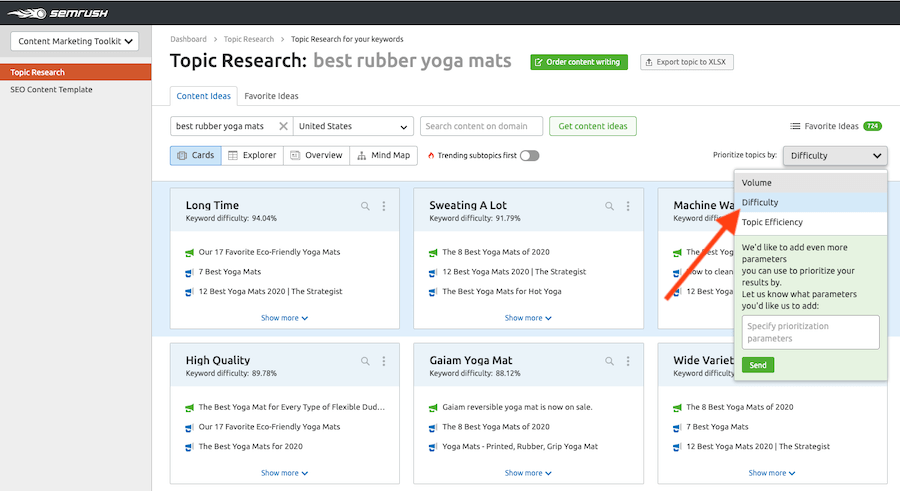
Task: Switch to Mind Map view
Action: coord(383,156)
